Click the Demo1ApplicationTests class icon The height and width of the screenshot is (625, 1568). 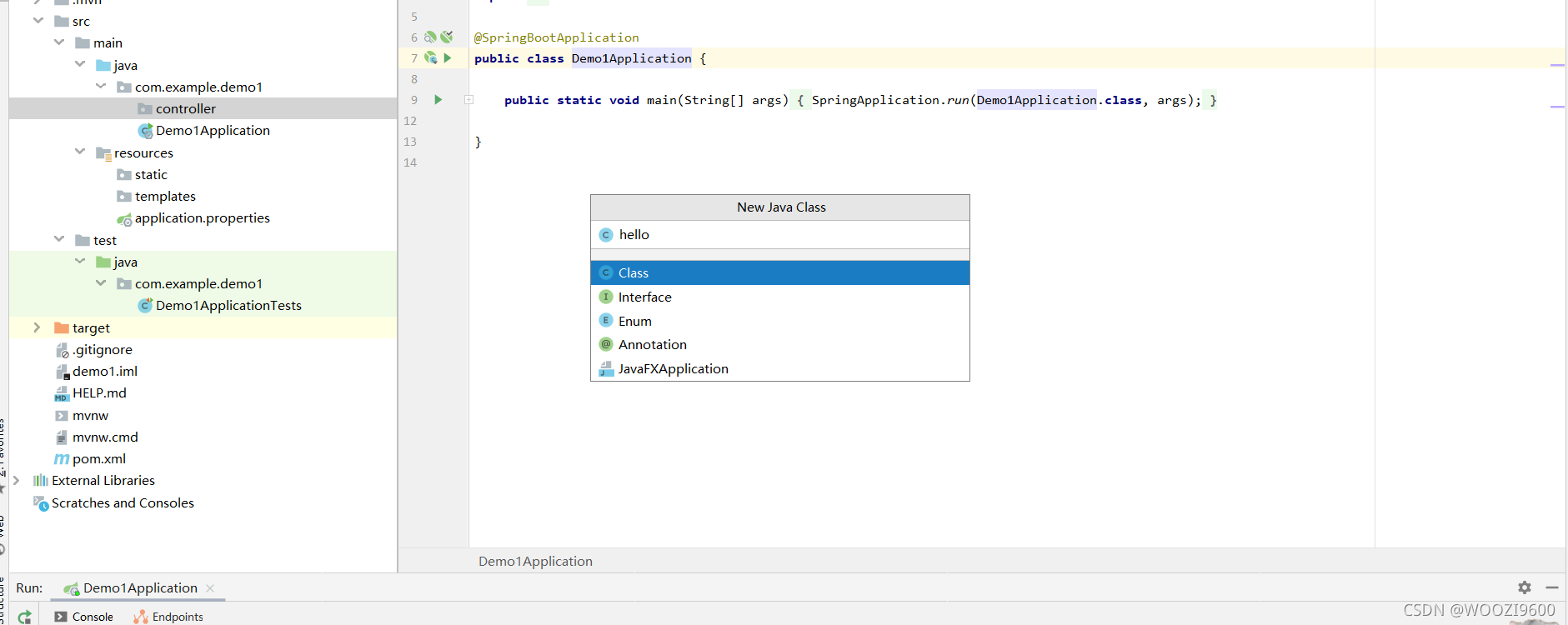pos(145,305)
